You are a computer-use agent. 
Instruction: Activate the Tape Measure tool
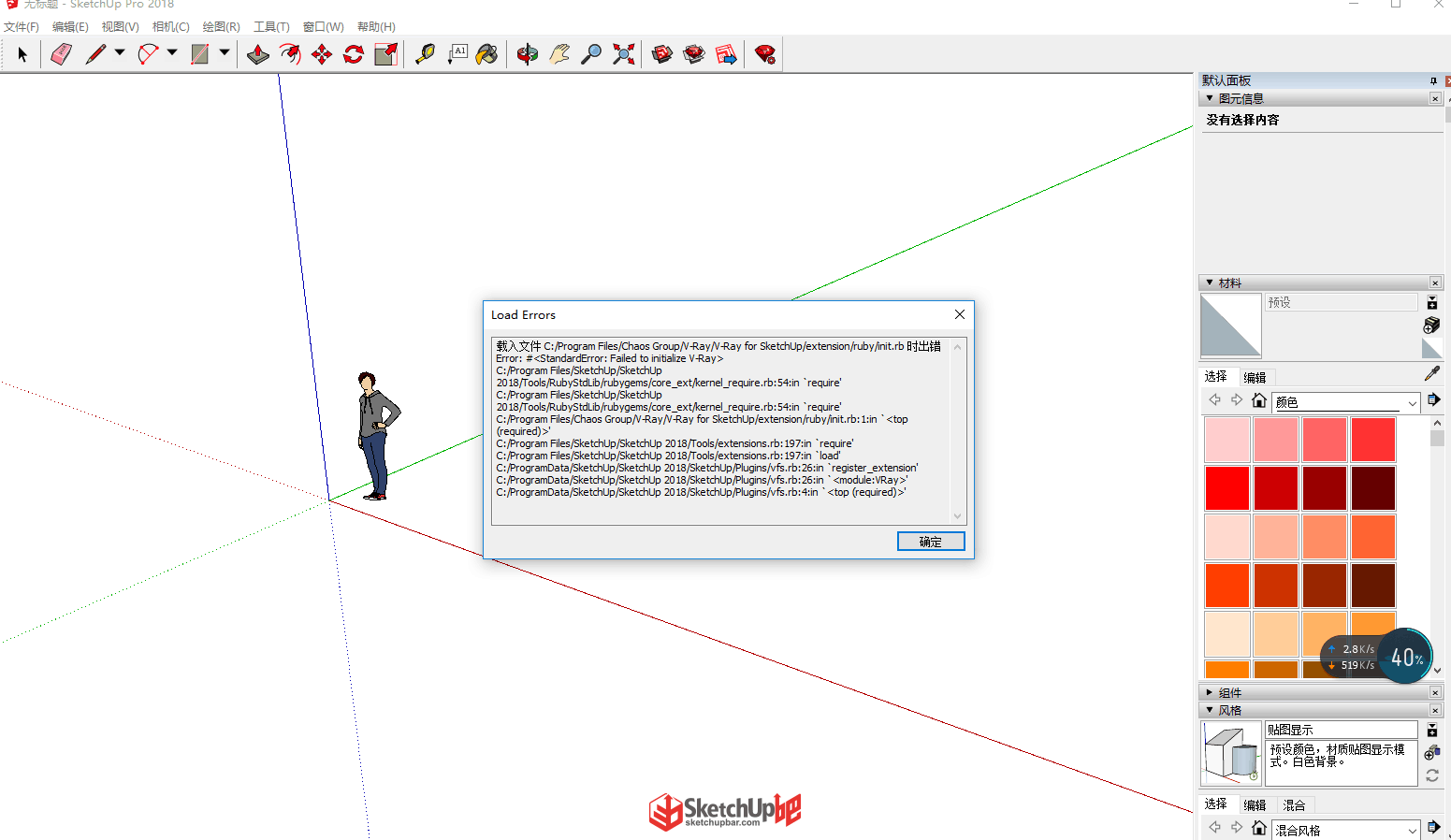click(x=425, y=54)
